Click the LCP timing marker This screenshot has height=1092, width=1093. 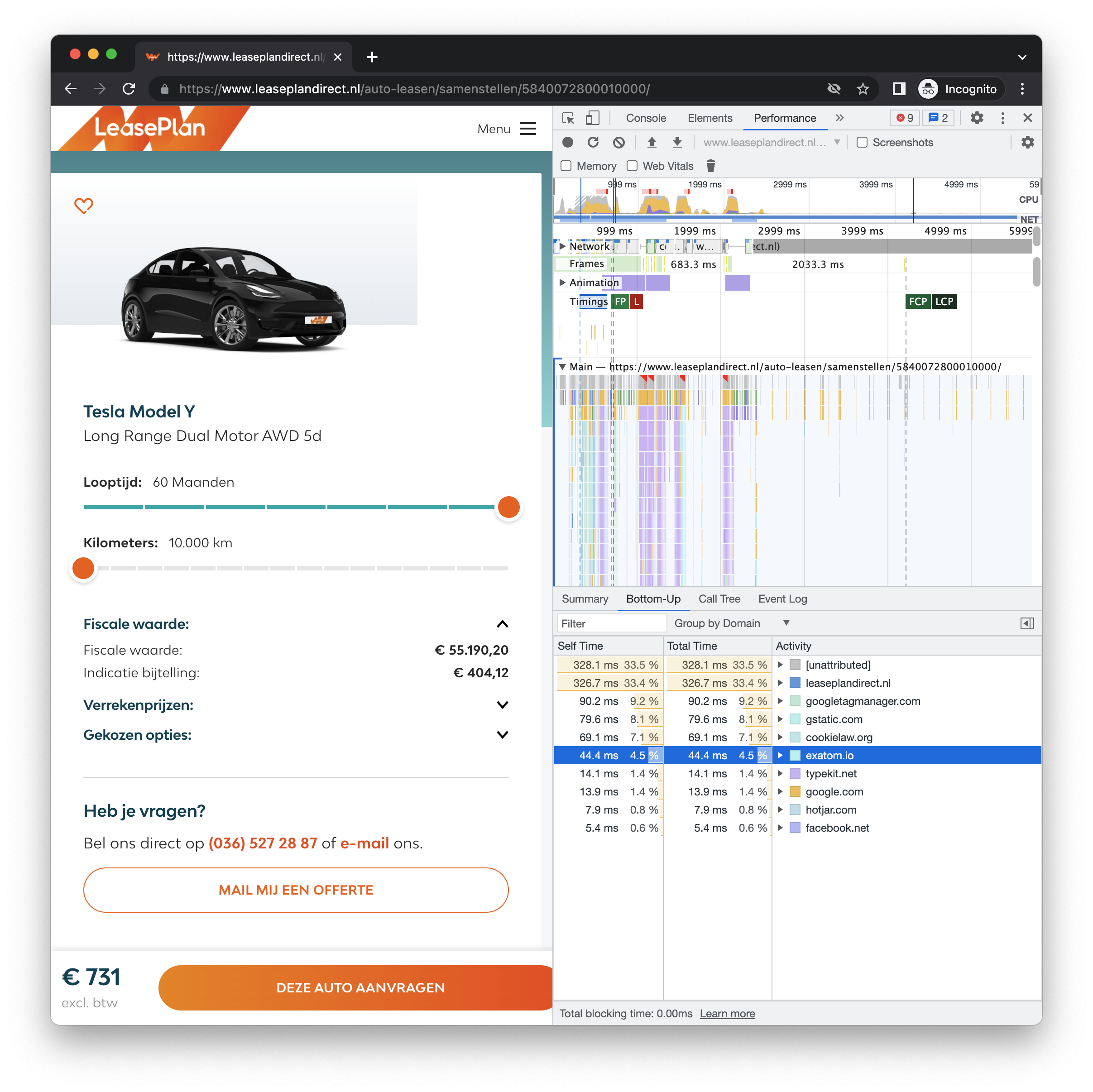[944, 301]
